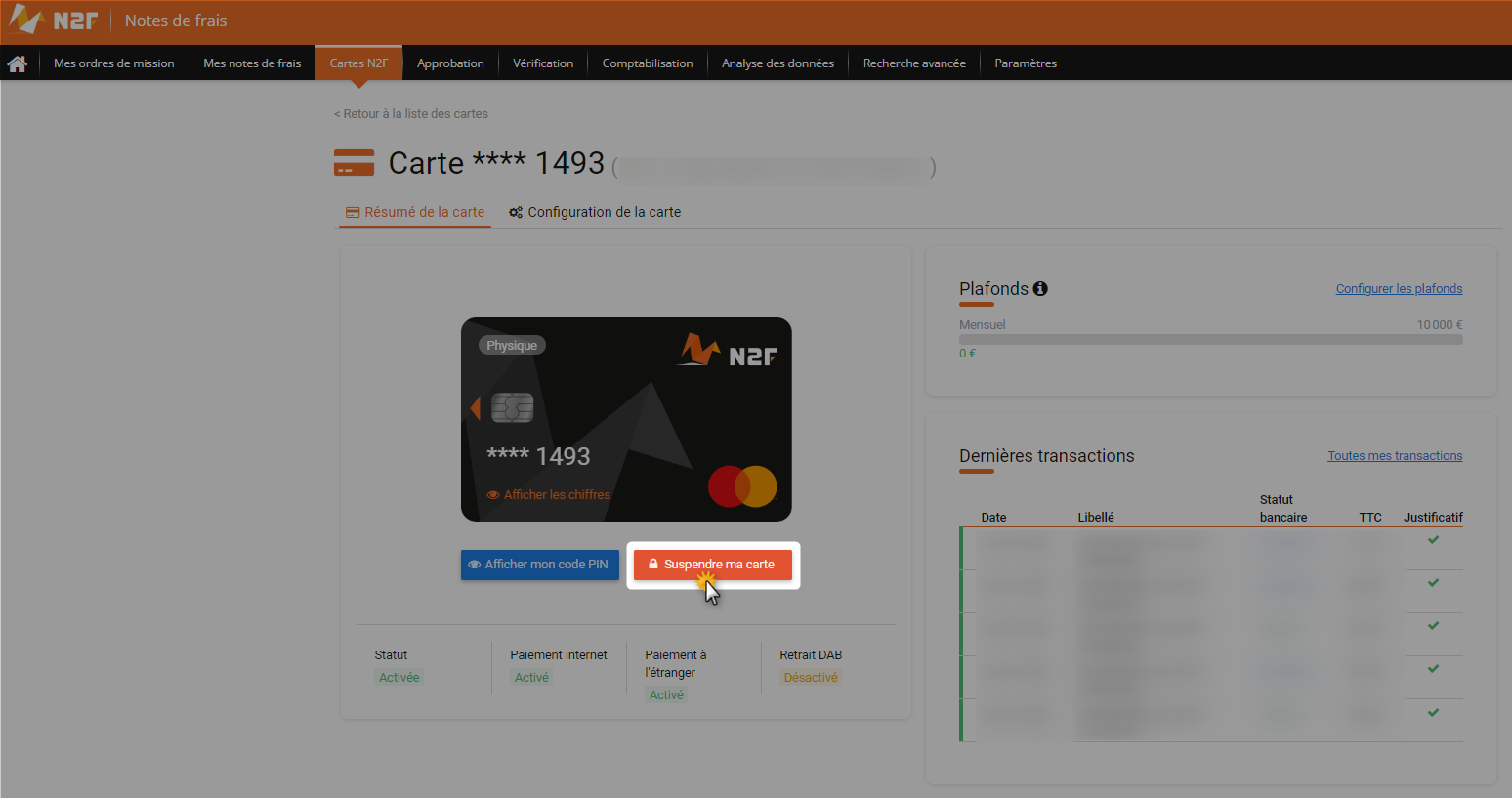Click the 10 000 € monthly limit value
Image resolution: width=1512 pixels, height=798 pixels.
click(1440, 325)
